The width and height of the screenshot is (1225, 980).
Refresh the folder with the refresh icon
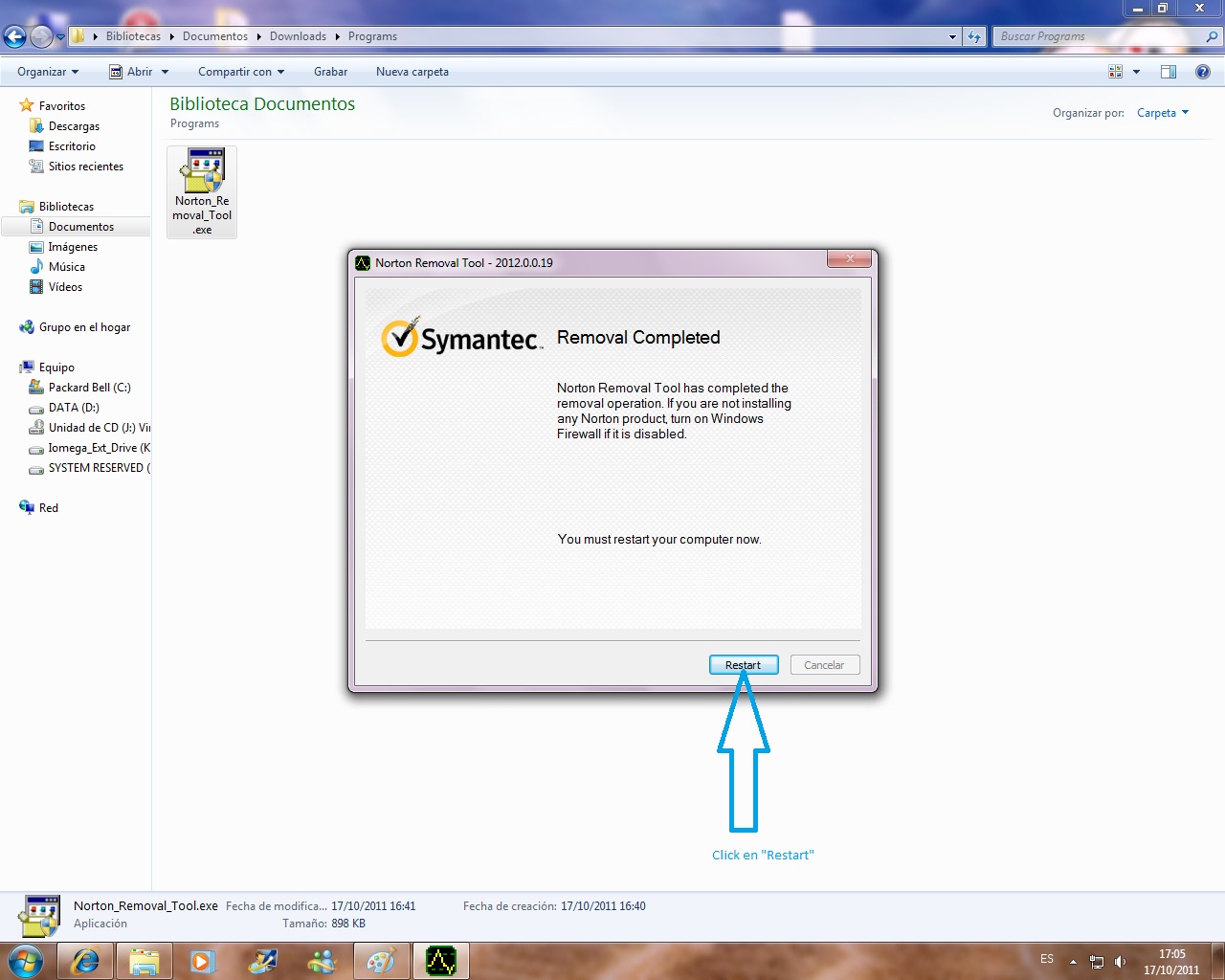(x=974, y=36)
